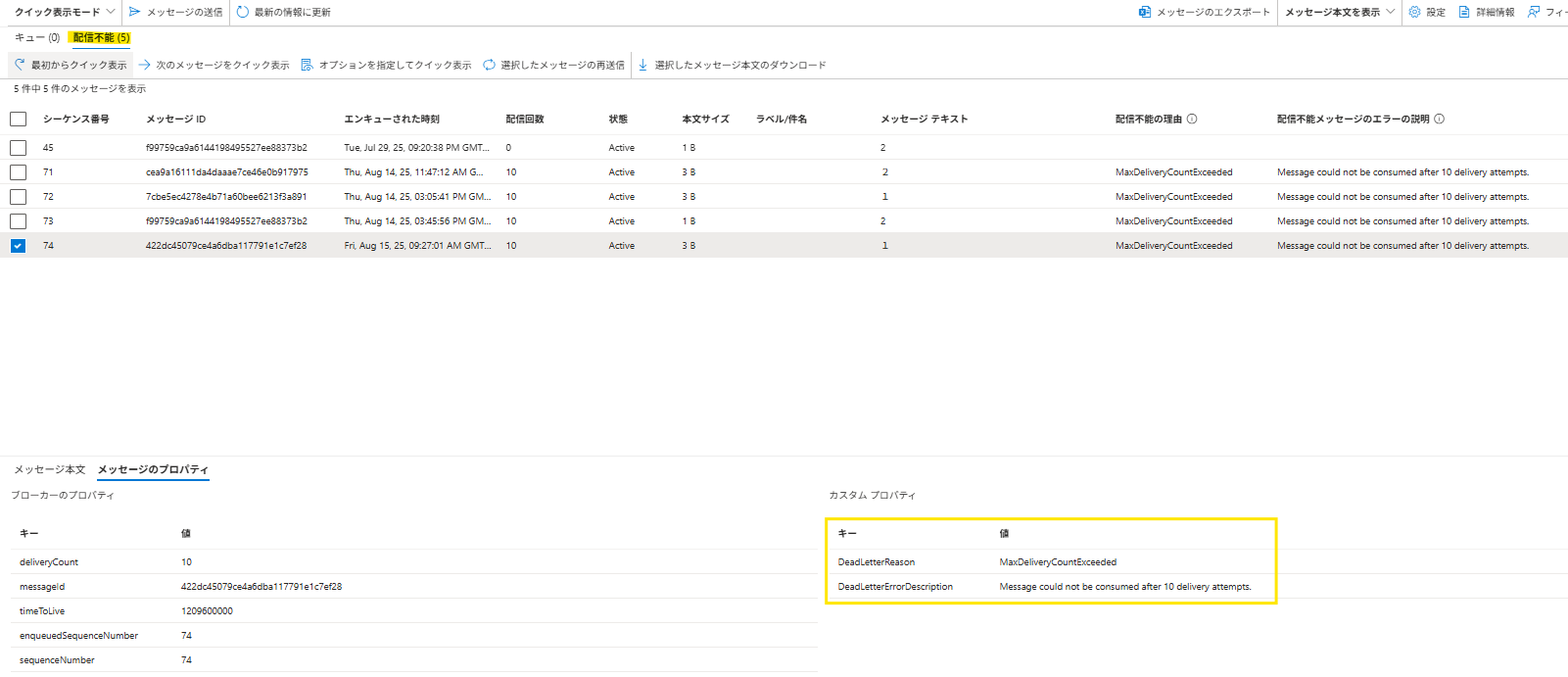Click info icon next to 配信不能の理由
This screenshot has width=1568, height=677.
point(1192,119)
